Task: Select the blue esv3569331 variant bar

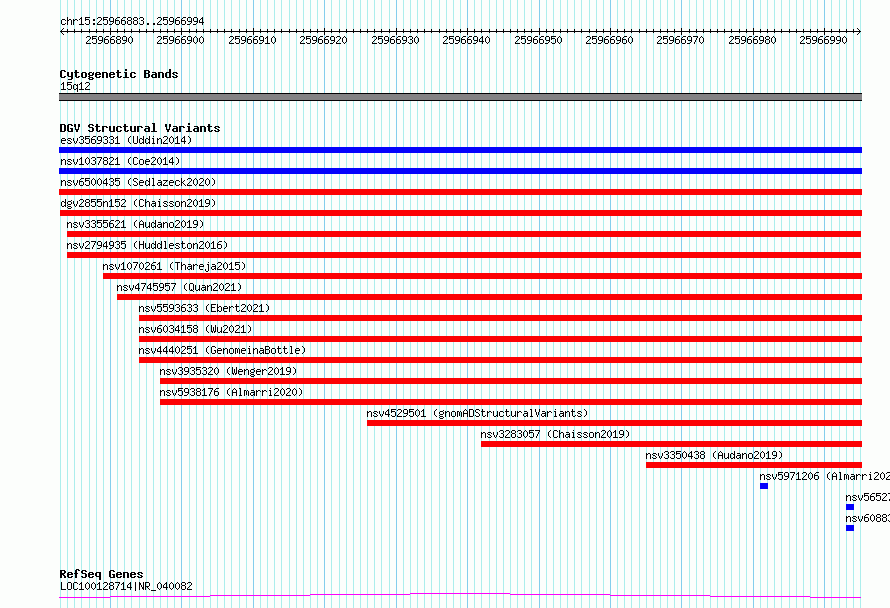Action: pyautogui.click(x=460, y=150)
